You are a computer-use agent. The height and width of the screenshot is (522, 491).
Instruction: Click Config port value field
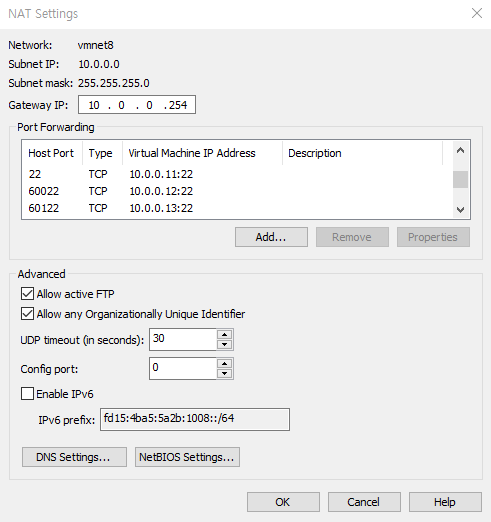pyautogui.click(x=183, y=368)
